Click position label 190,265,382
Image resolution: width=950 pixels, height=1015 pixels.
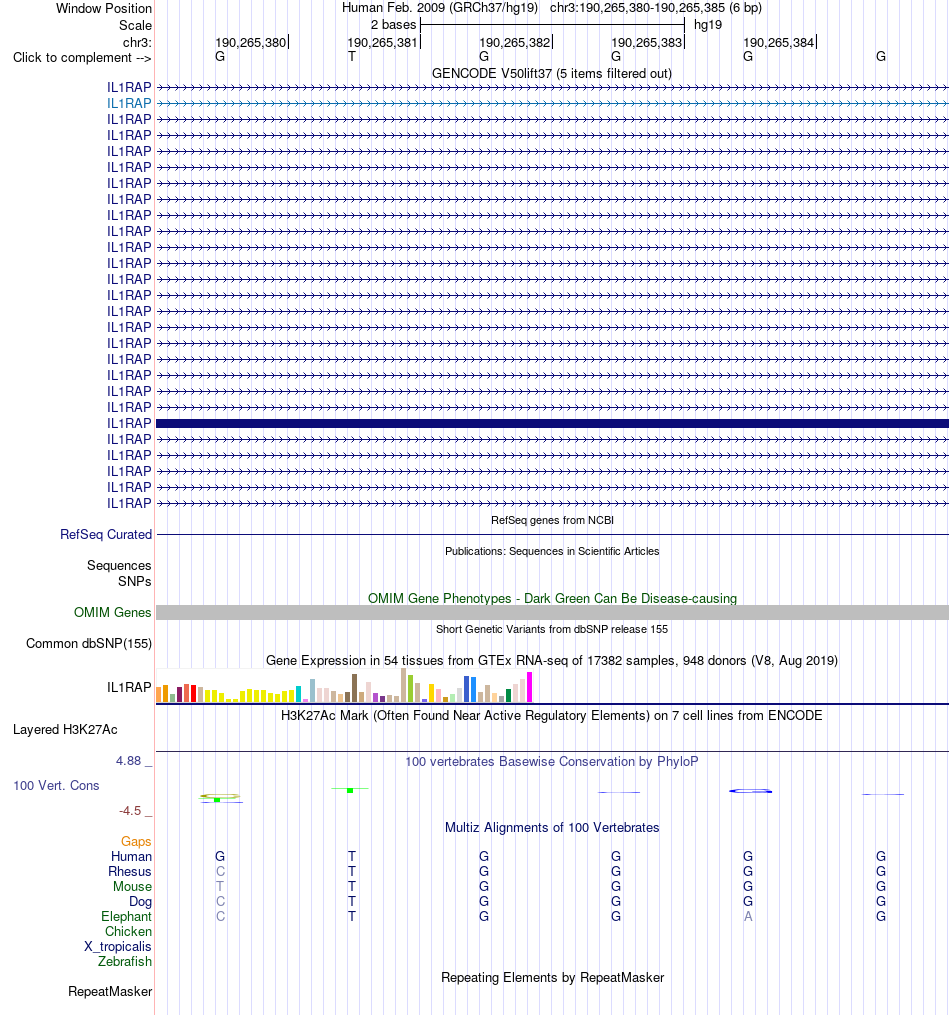pos(514,42)
